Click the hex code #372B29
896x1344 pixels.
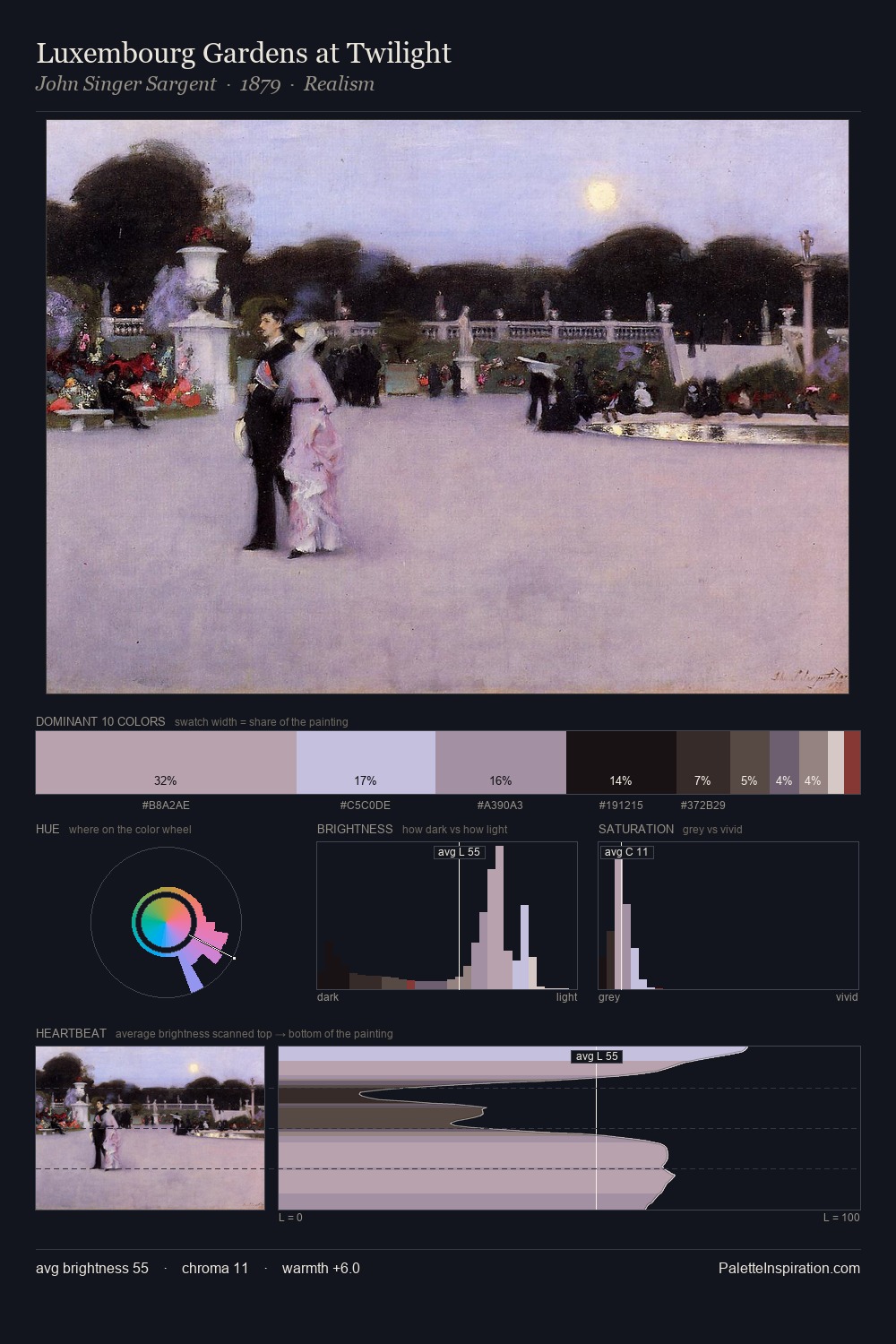click(x=703, y=805)
